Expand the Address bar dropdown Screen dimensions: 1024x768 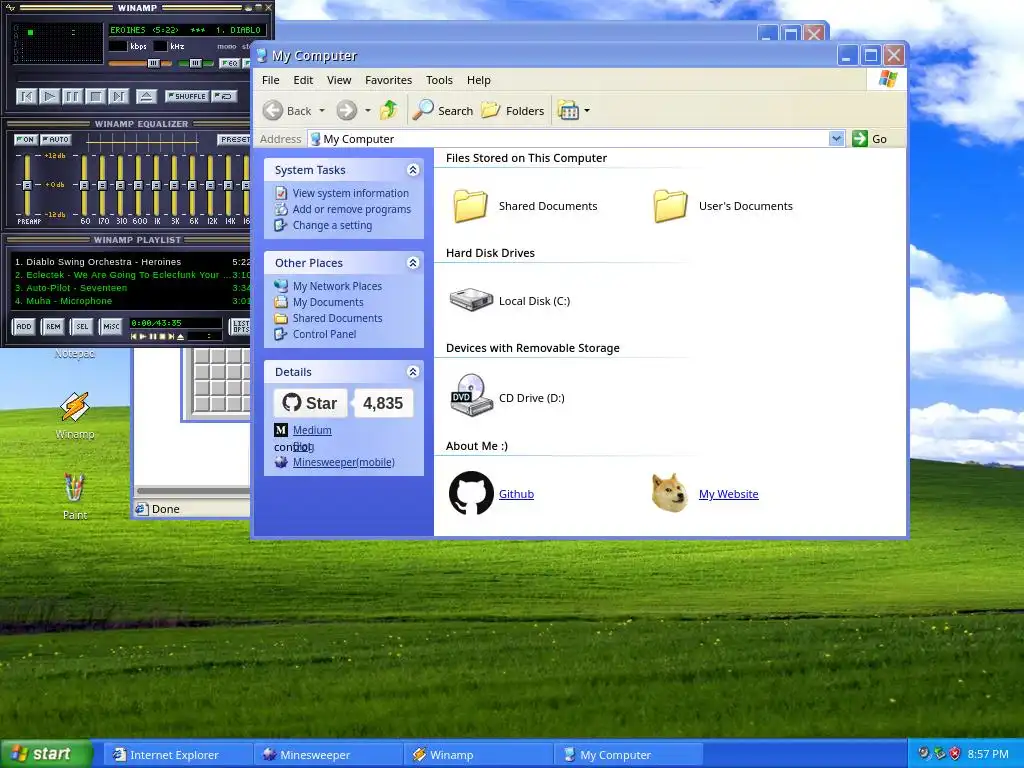(837, 138)
